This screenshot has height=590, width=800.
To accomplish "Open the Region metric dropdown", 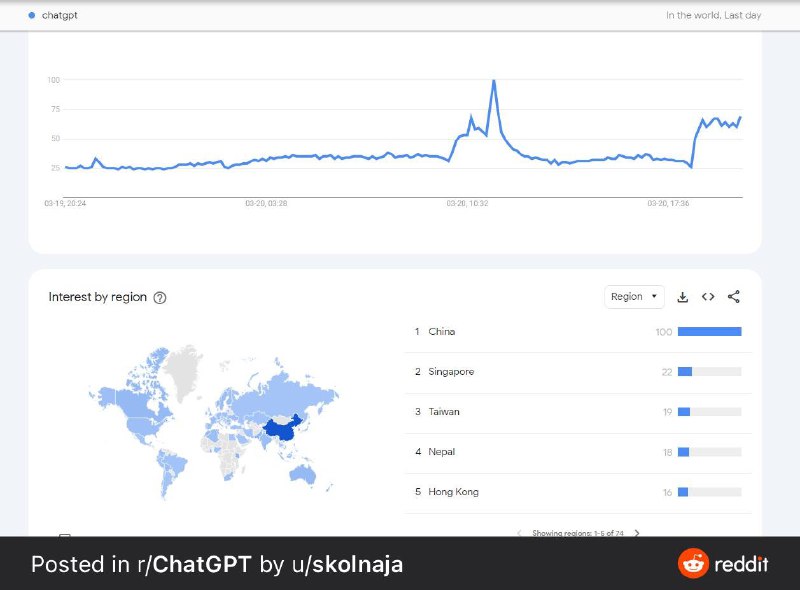I will (633, 296).
